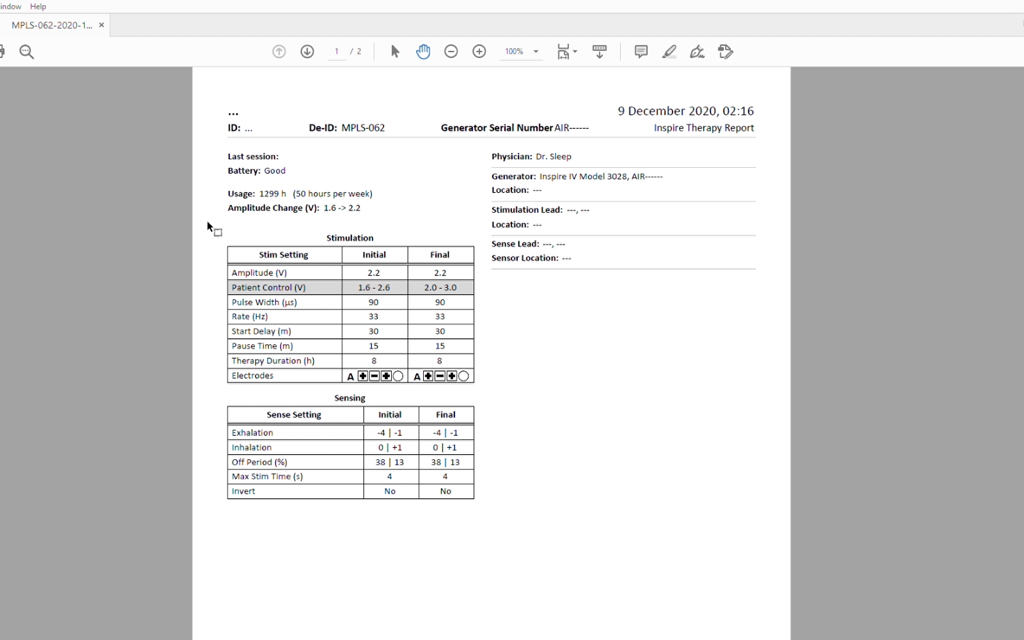Screen dimensions: 1024x640
Task: Click the Amplitude Change 1.6 -> 2.2 value
Action: [342, 208]
